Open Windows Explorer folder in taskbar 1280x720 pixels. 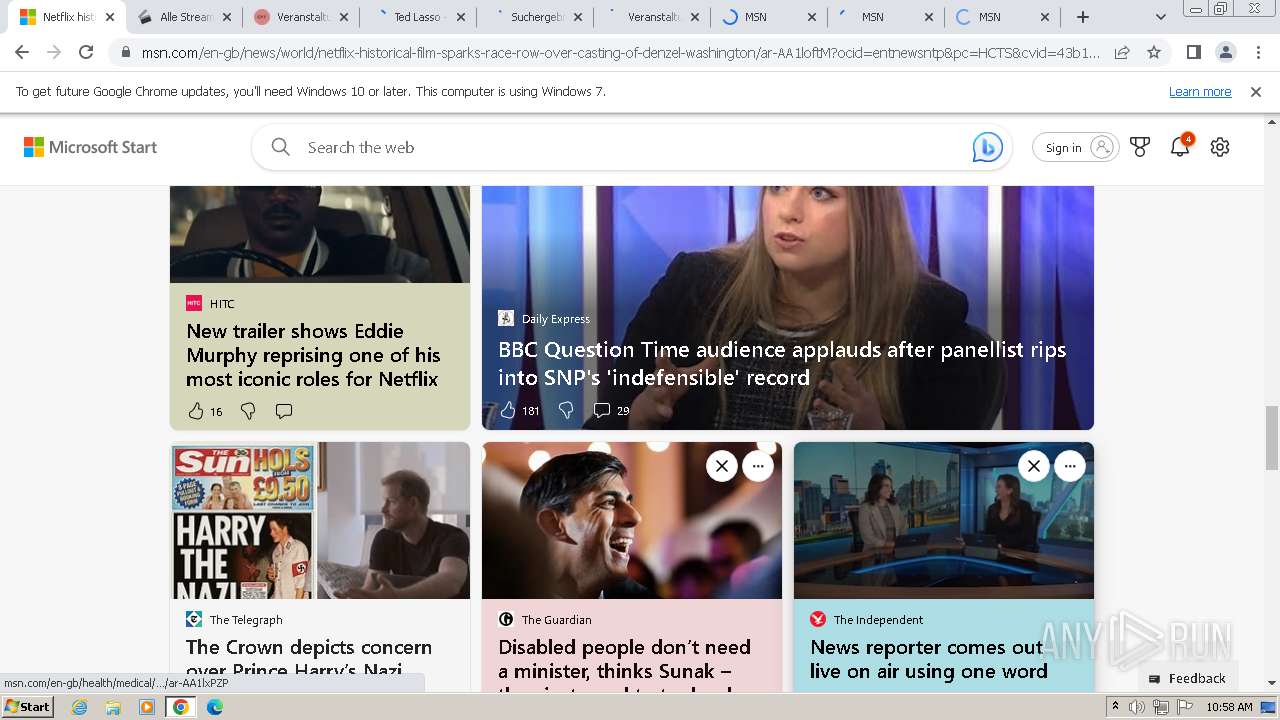click(x=113, y=707)
